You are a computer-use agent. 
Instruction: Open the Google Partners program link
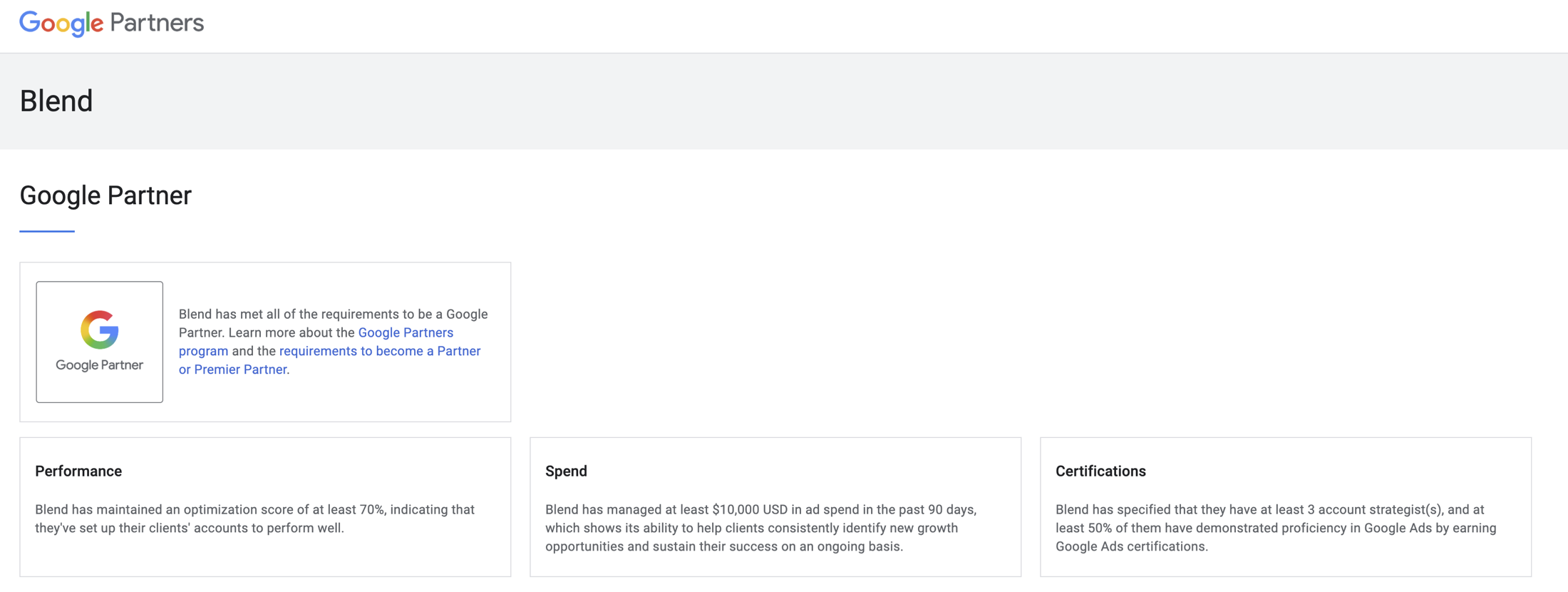coord(316,342)
